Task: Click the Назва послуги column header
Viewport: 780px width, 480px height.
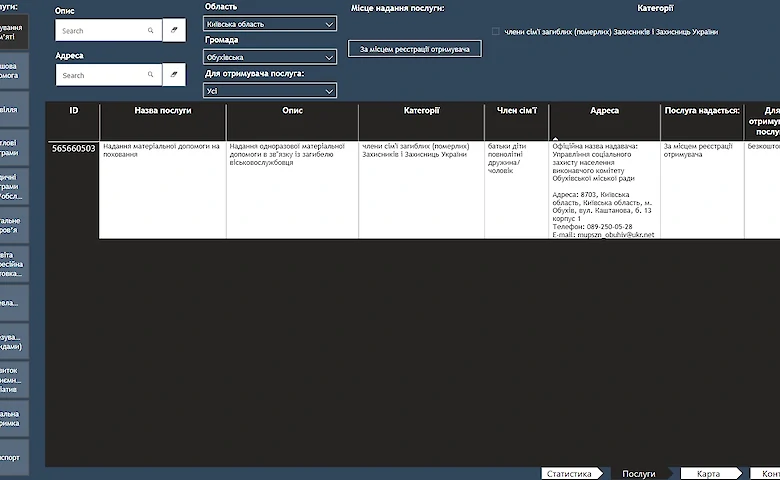Action: coord(163,111)
